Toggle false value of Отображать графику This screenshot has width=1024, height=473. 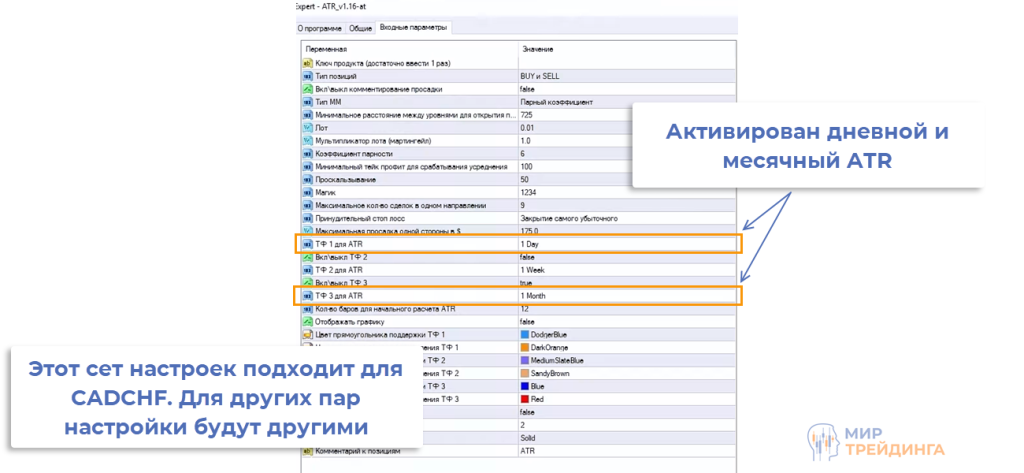point(526,321)
